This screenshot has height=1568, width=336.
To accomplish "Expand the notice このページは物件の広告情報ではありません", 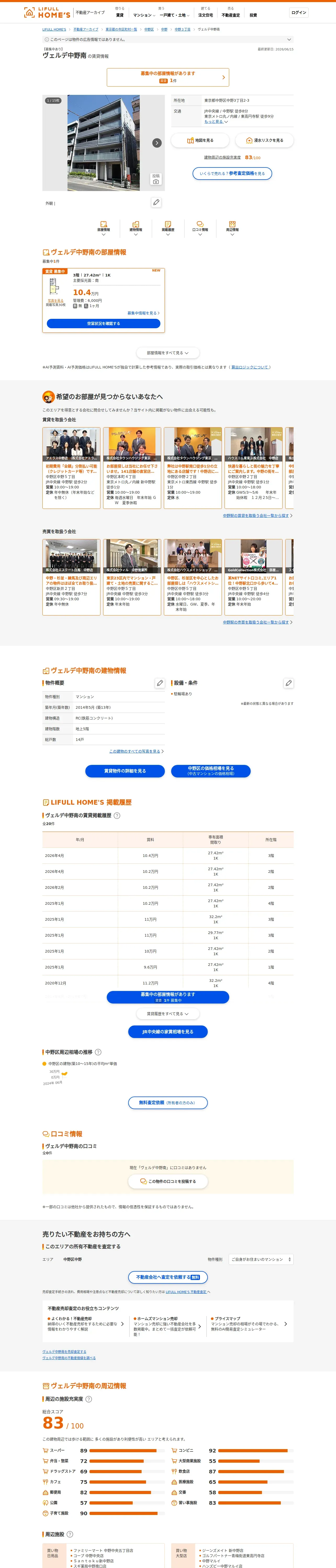I will (168, 39).
